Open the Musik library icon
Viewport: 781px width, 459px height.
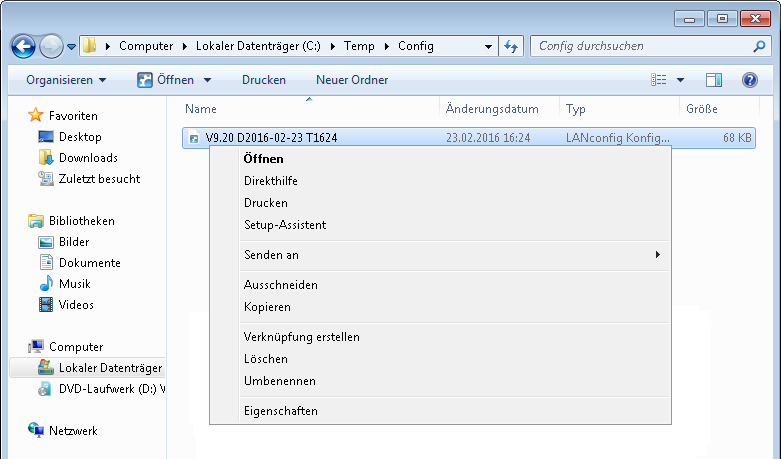coord(45,284)
